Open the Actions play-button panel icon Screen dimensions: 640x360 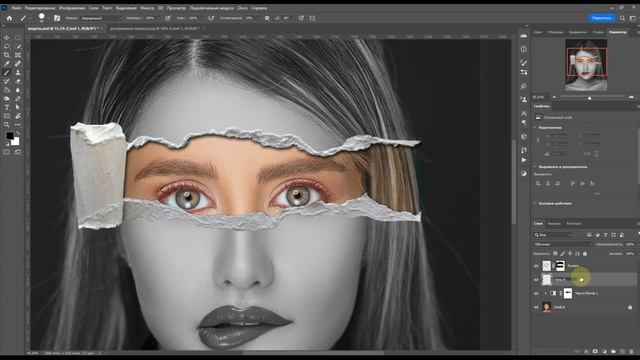[x=524, y=160]
